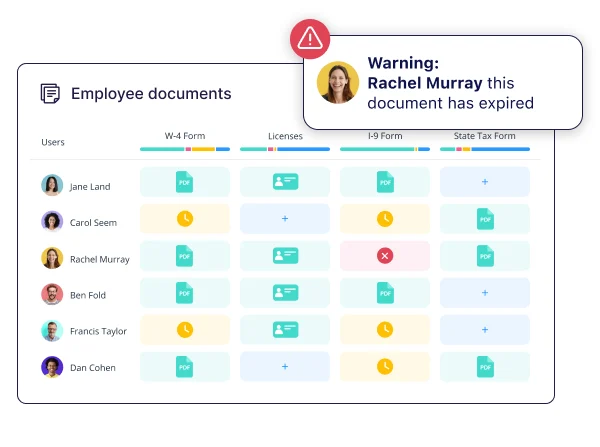
Task: Click the Employee documents title
Action: click(151, 94)
